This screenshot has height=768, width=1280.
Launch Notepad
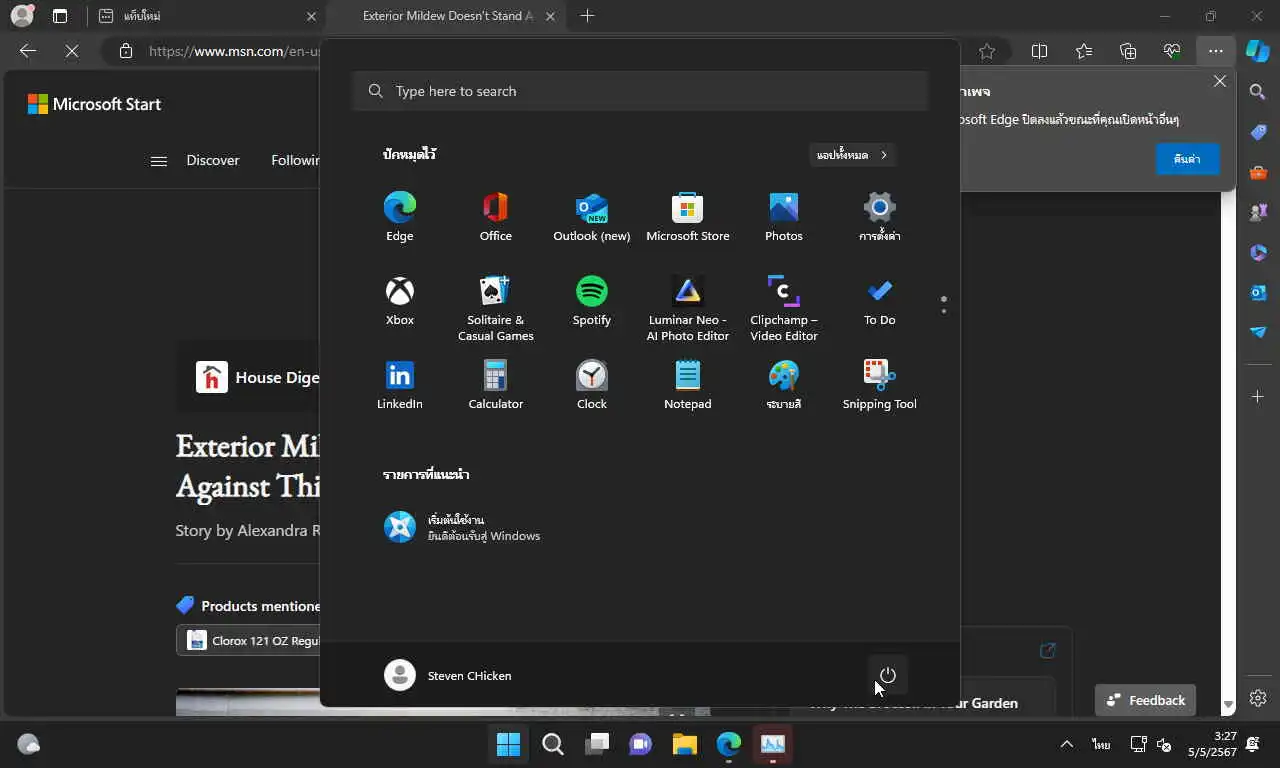pyautogui.click(x=687, y=385)
